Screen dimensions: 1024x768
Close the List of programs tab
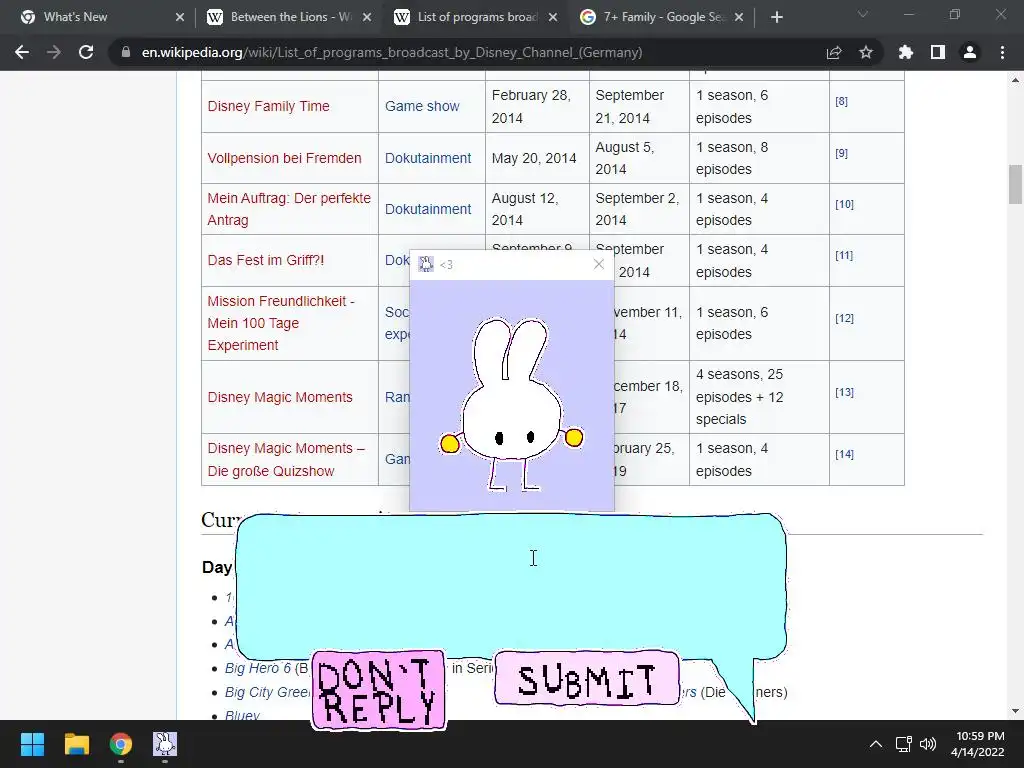[553, 17]
